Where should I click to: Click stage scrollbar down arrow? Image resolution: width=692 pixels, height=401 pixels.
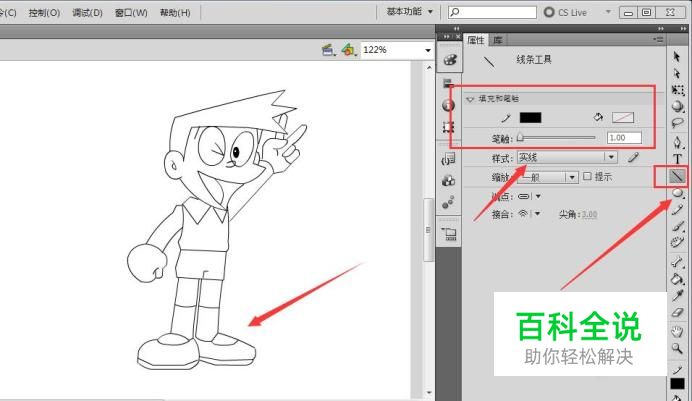coord(429,393)
